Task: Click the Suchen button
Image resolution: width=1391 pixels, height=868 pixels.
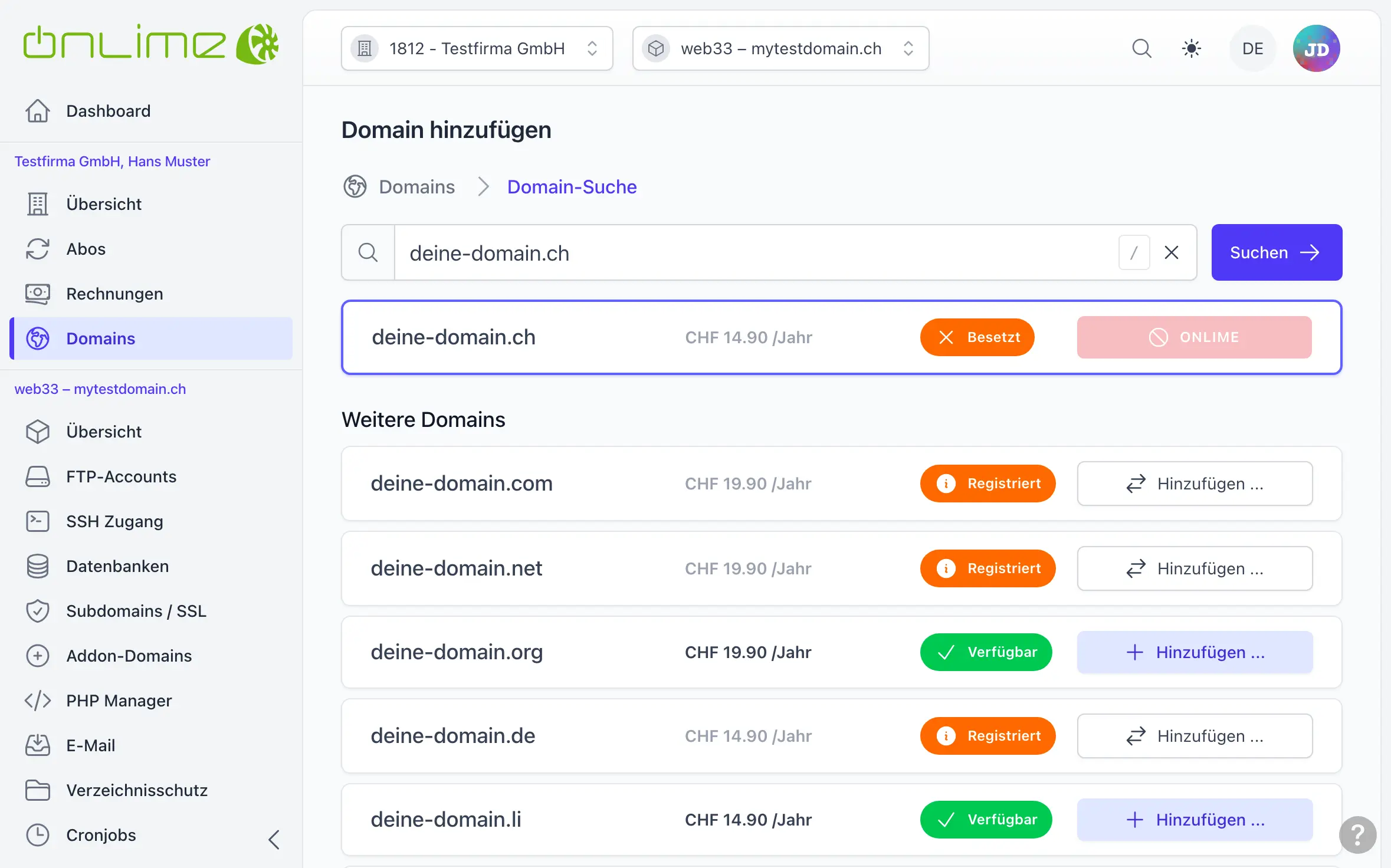Action: [x=1277, y=252]
